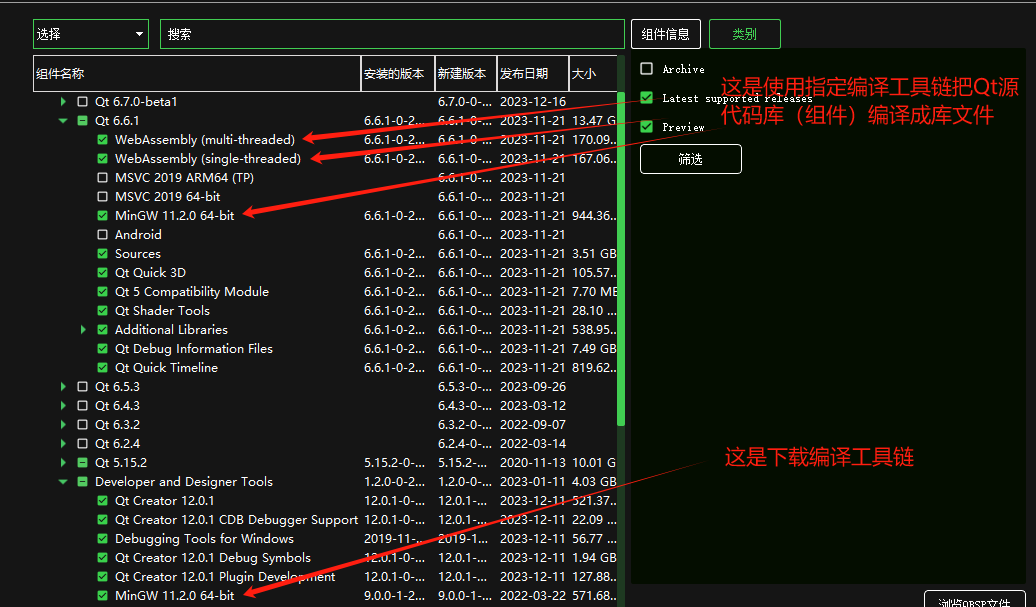Check the Qt 6.3.2 checkbox
Viewport: 1036px width, 607px height.
click(83, 425)
